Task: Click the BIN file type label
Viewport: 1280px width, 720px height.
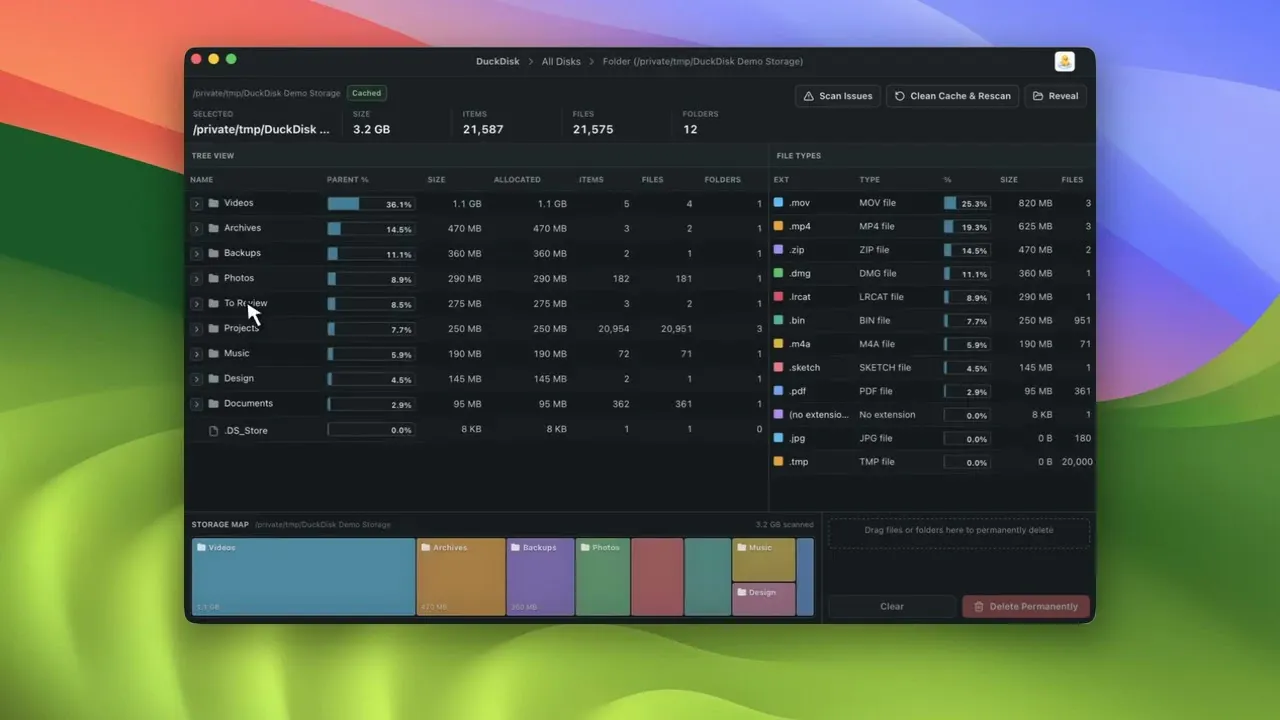Action: 877,320
